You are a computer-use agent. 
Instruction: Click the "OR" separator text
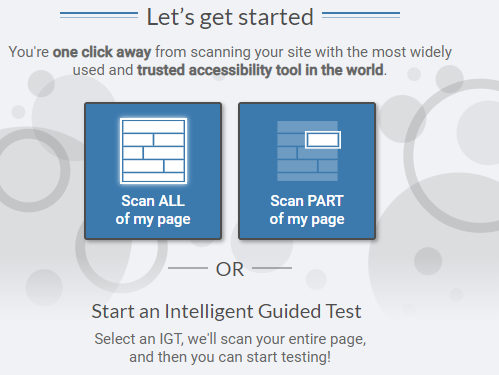230,269
